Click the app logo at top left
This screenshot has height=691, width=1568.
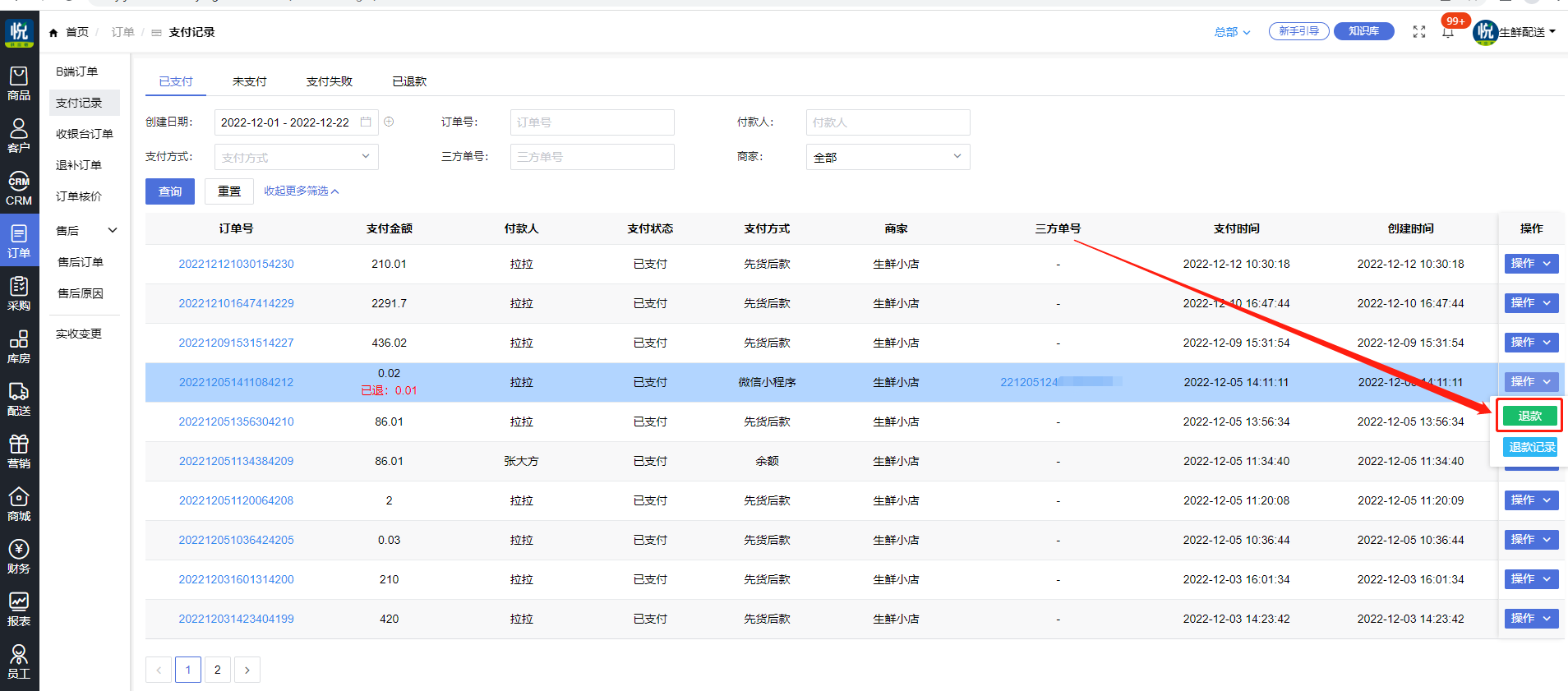19,33
